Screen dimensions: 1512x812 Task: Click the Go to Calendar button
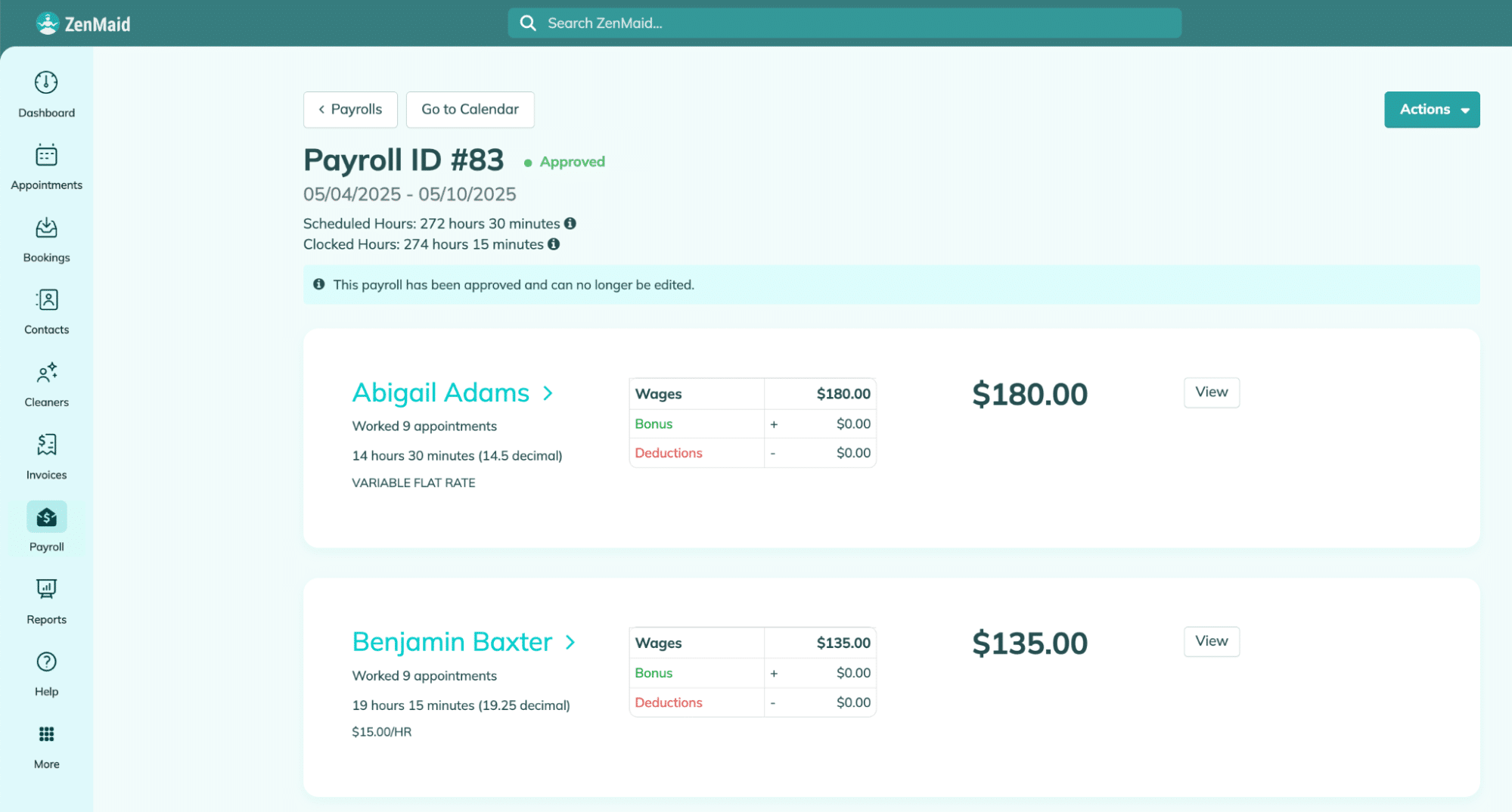[470, 110]
